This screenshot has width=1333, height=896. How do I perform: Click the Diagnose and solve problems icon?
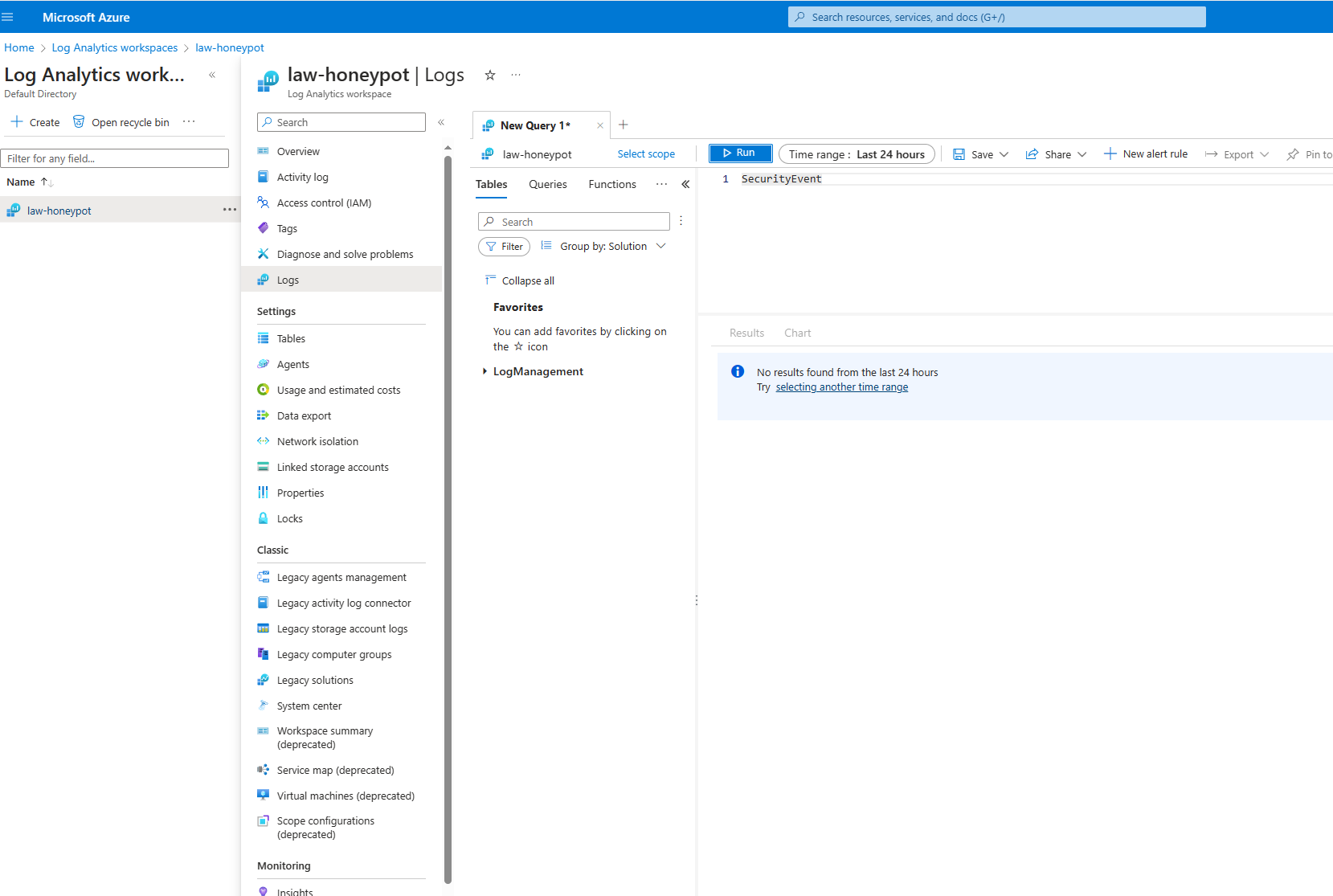[x=263, y=254]
